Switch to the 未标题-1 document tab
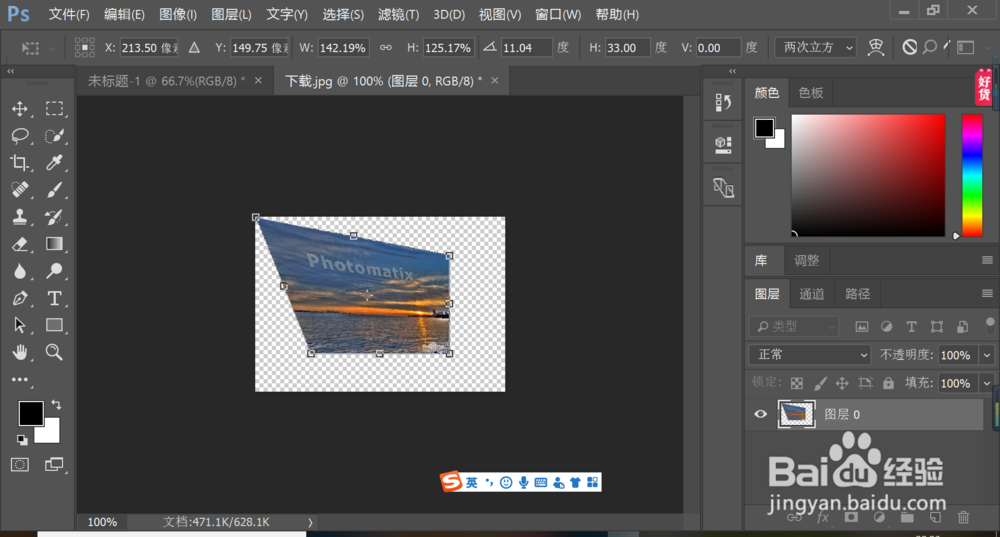The width and height of the screenshot is (1000, 537). [x=166, y=81]
